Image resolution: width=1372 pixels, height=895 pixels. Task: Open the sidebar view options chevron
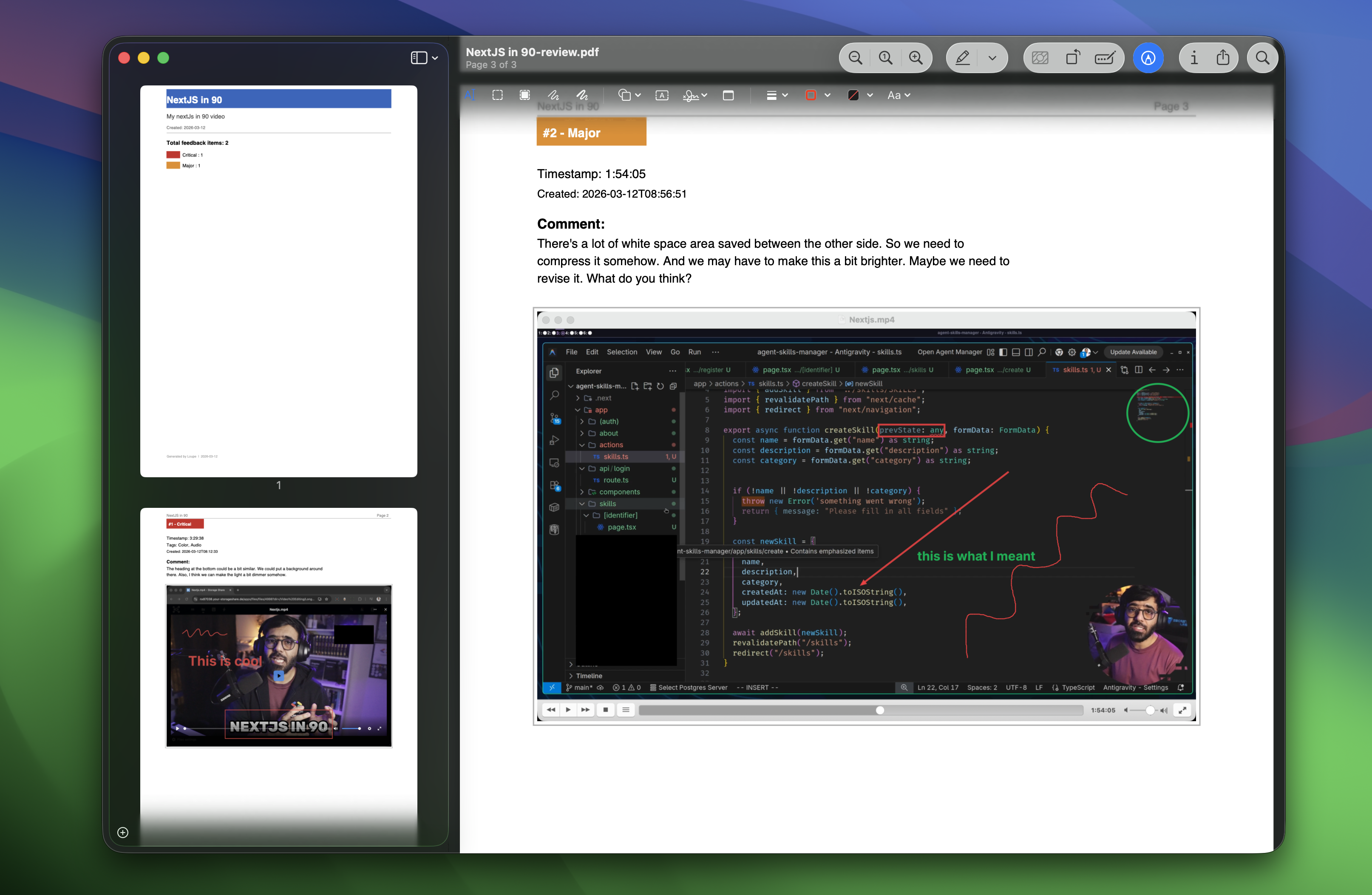[435, 58]
